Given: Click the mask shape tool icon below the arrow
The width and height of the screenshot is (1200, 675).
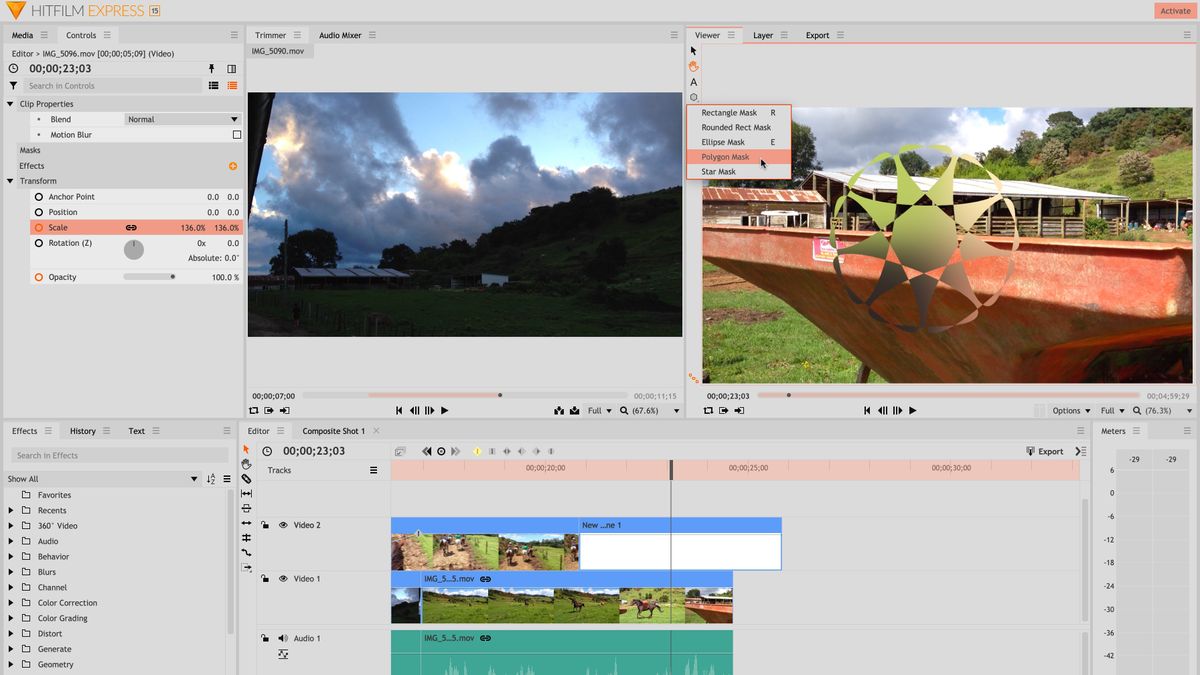Looking at the screenshot, I should click(693, 97).
